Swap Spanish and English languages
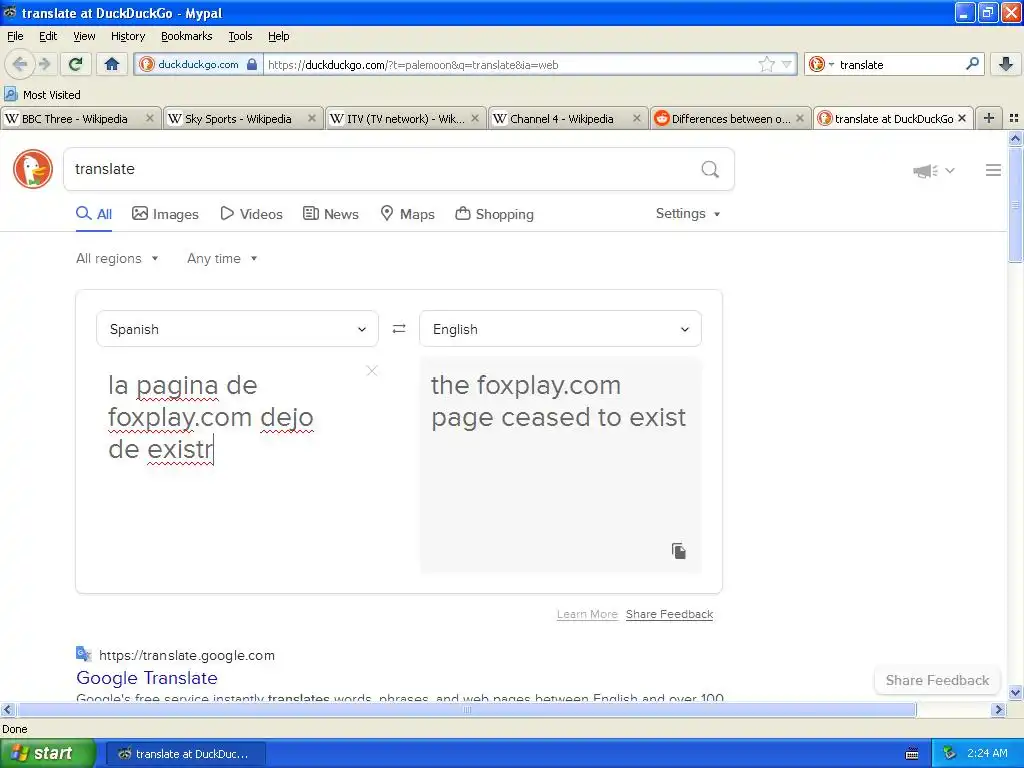1024x768 pixels. pos(399,328)
